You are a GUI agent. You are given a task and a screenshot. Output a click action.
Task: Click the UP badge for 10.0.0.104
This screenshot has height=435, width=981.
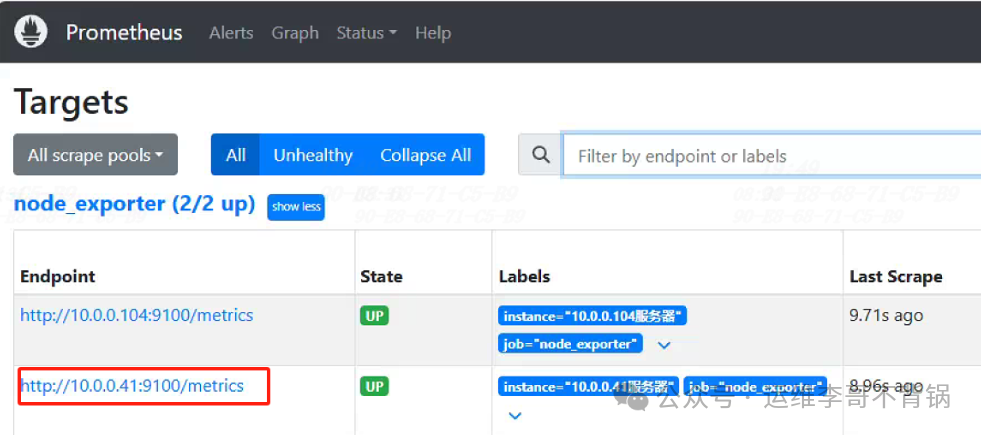pyautogui.click(x=374, y=315)
